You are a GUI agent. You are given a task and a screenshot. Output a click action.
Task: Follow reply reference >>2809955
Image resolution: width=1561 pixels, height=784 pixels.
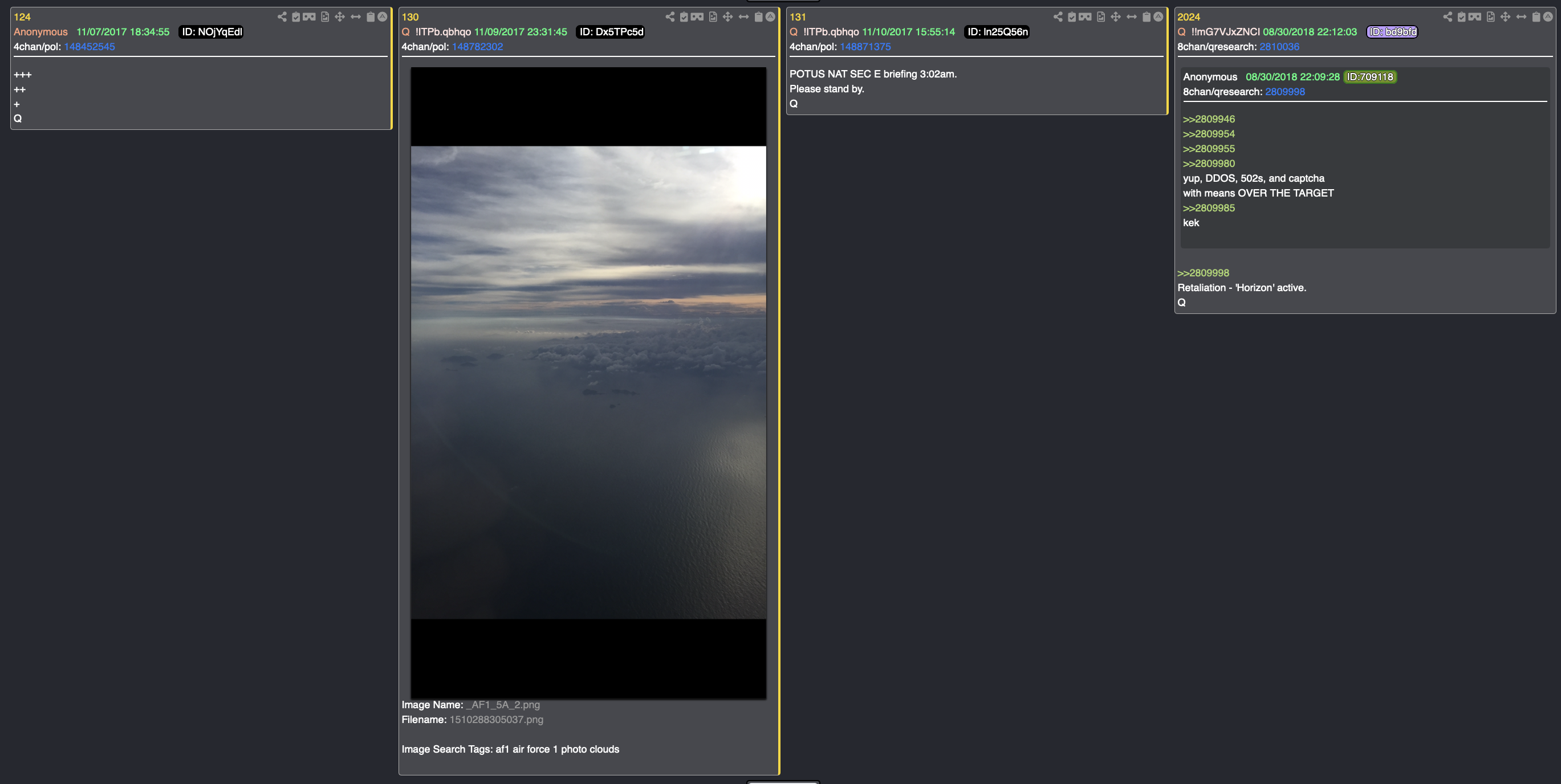(x=1208, y=149)
